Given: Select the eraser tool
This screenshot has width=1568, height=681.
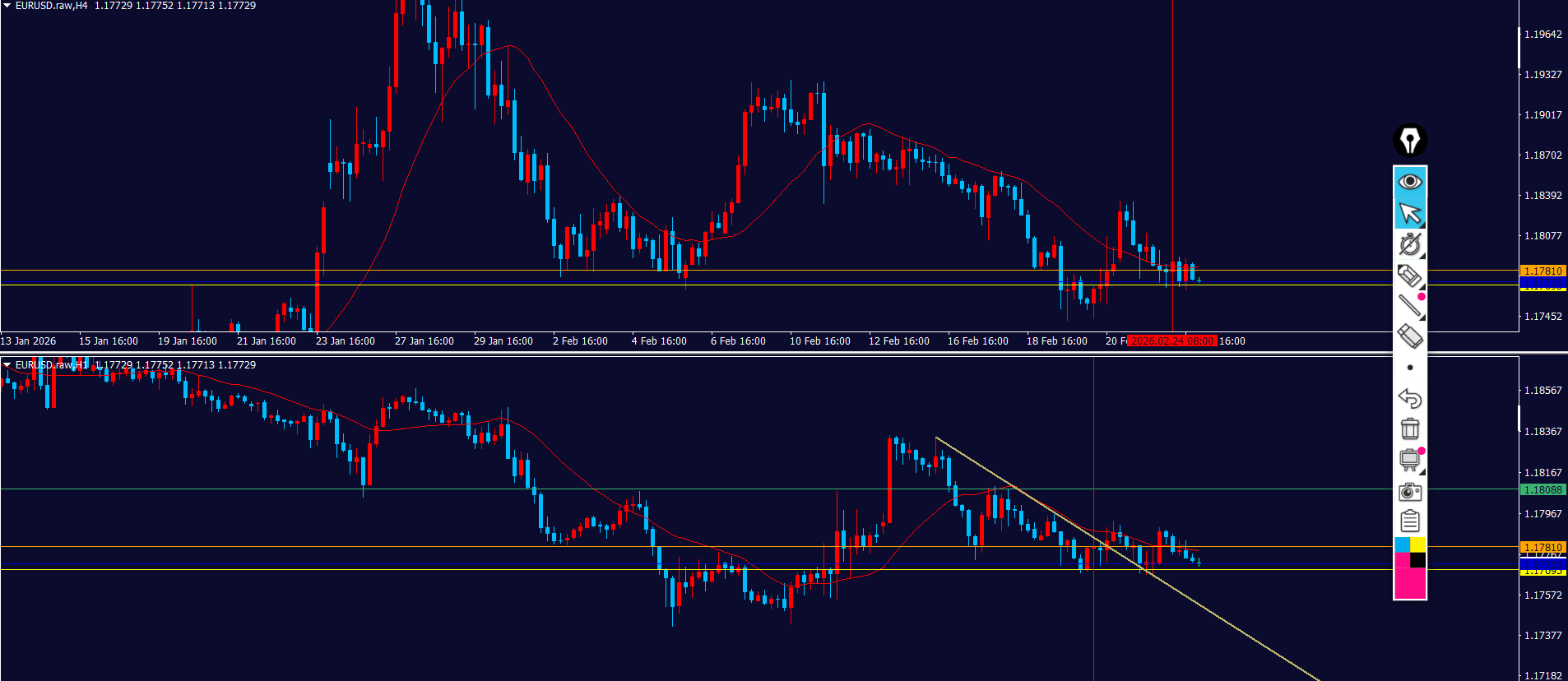Looking at the screenshot, I should (1409, 336).
